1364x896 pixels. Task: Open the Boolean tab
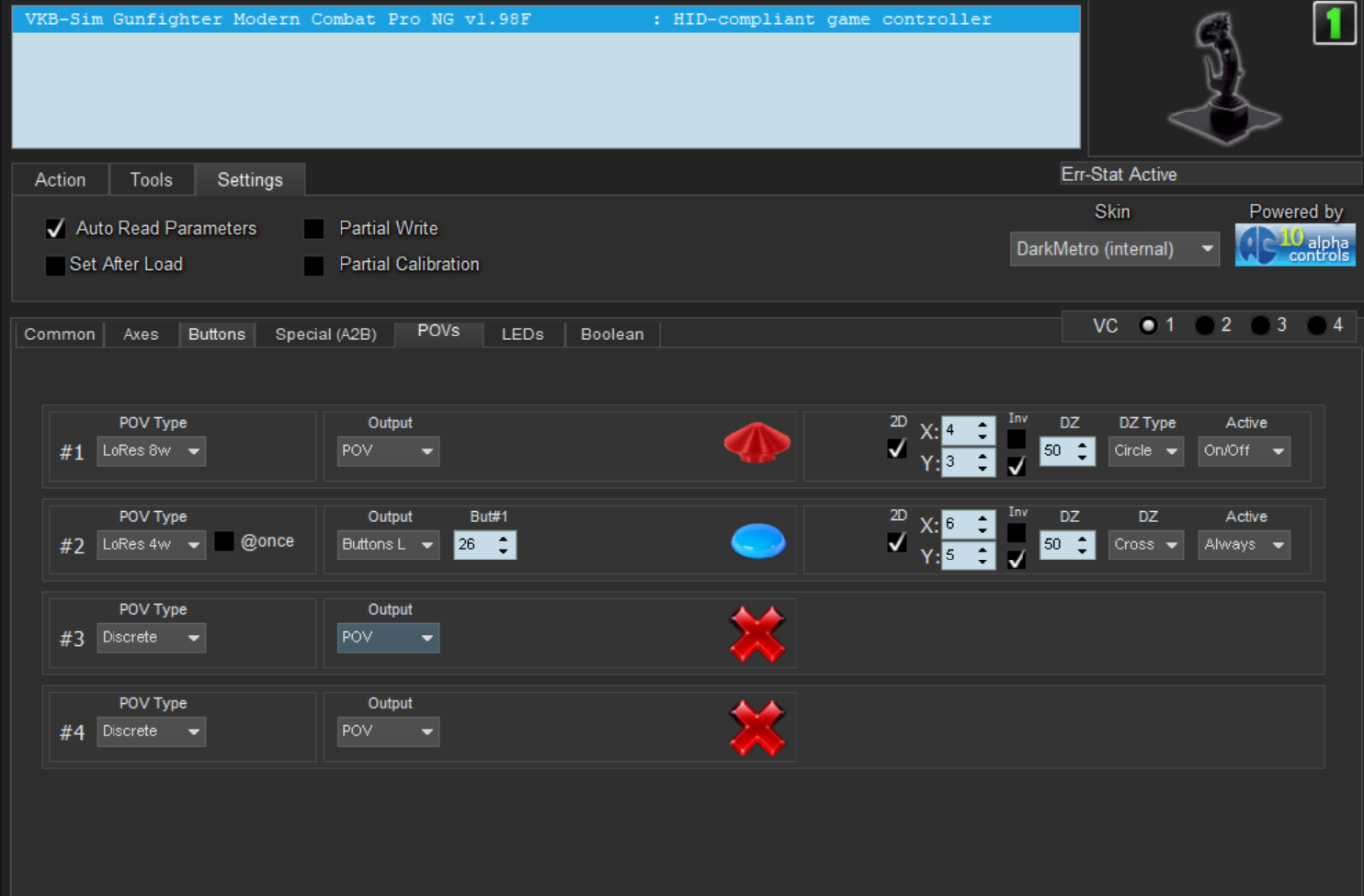[x=612, y=335]
